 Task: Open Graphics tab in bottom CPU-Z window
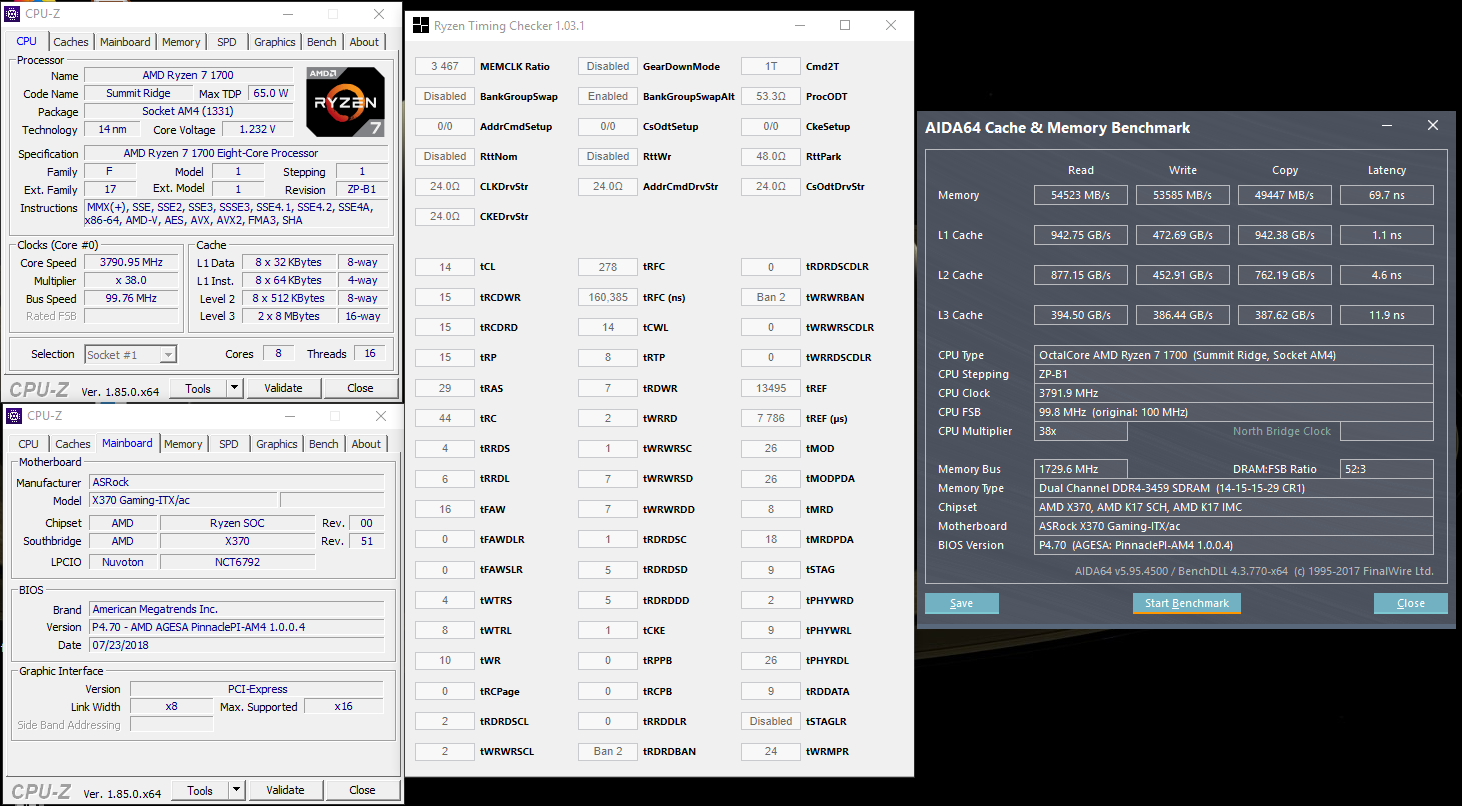(277, 444)
